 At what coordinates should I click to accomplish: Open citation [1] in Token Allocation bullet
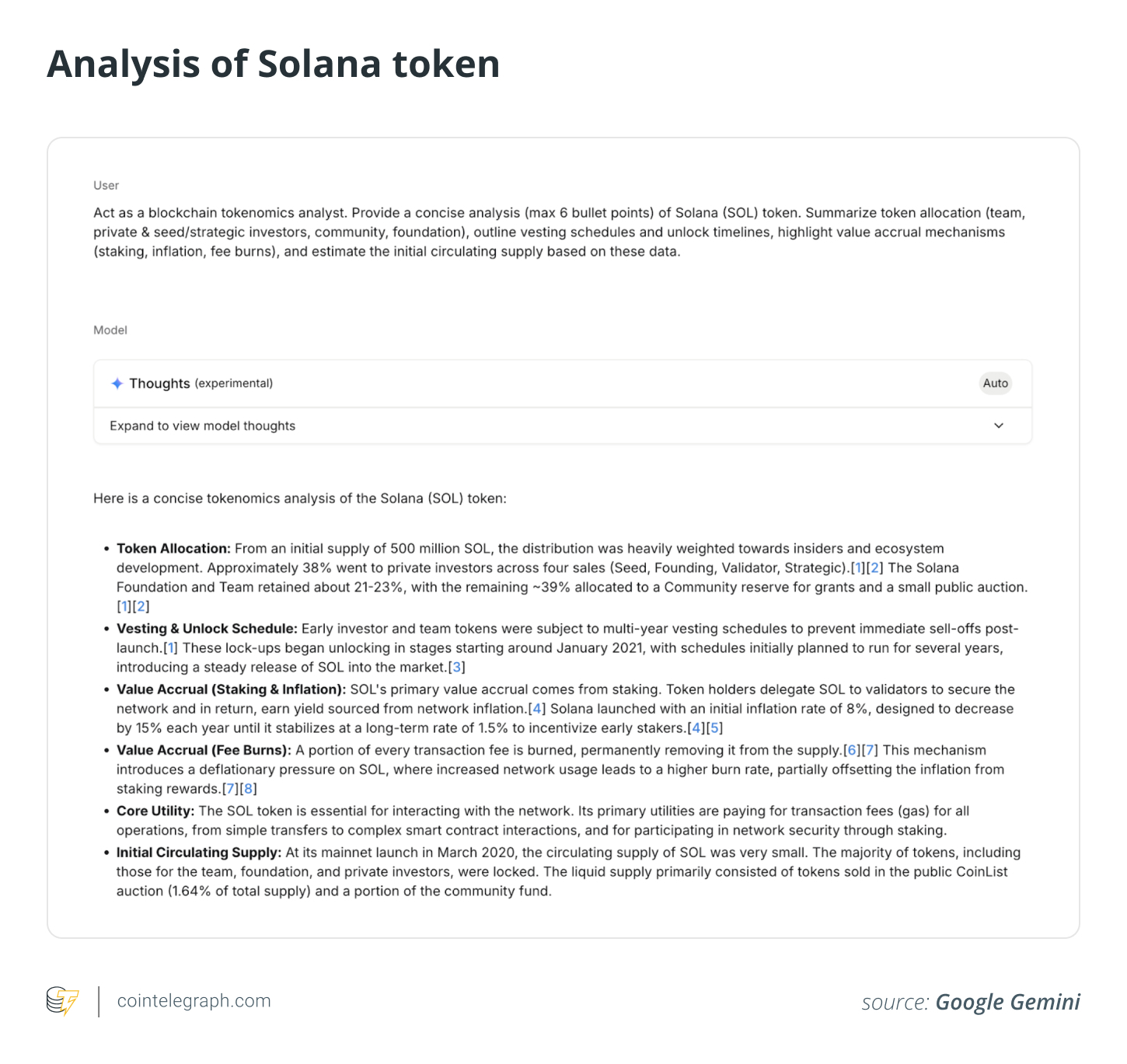click(857, 567)
